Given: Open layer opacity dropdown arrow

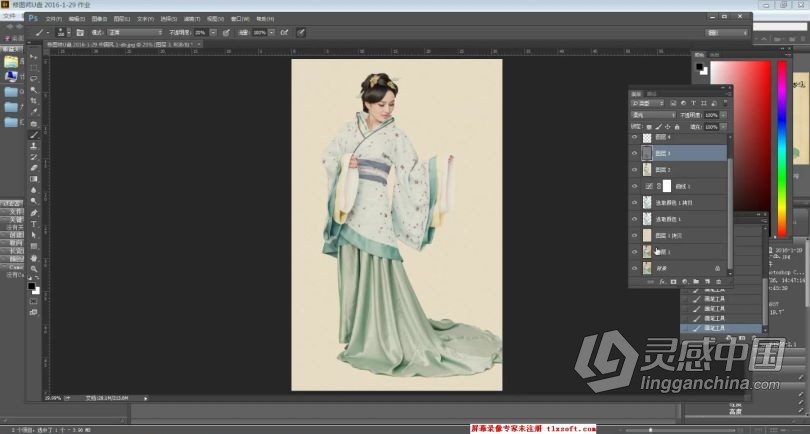Looking at the screenshot, I should 723,115.
